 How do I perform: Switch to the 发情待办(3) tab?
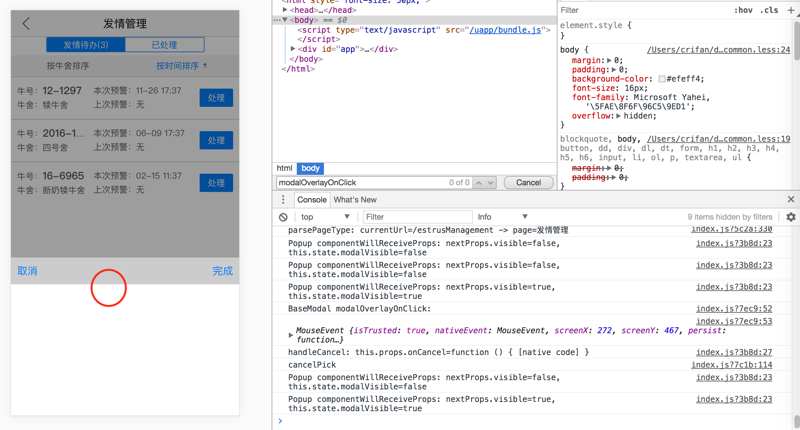[86, 45]
